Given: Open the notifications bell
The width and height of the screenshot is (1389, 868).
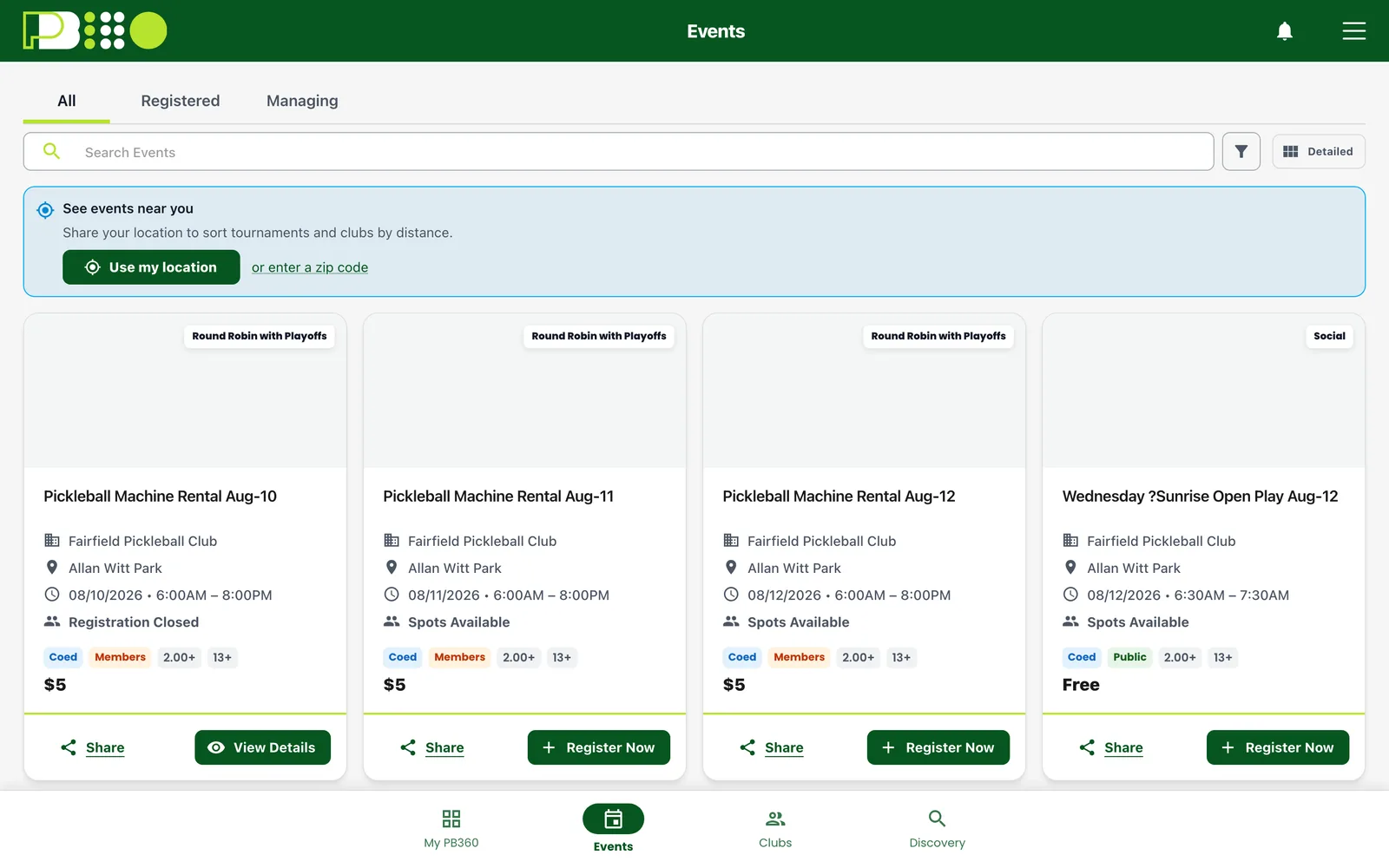Looking at the screenshot, I should click(x=1285, y=31).
